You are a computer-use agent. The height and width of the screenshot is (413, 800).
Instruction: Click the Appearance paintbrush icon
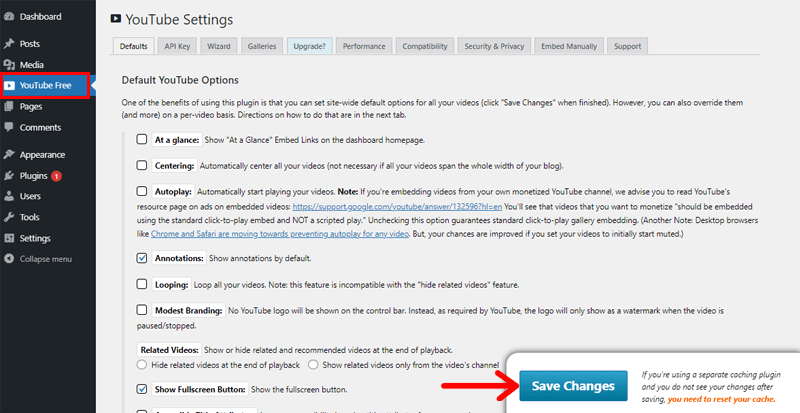coord(9,154)
